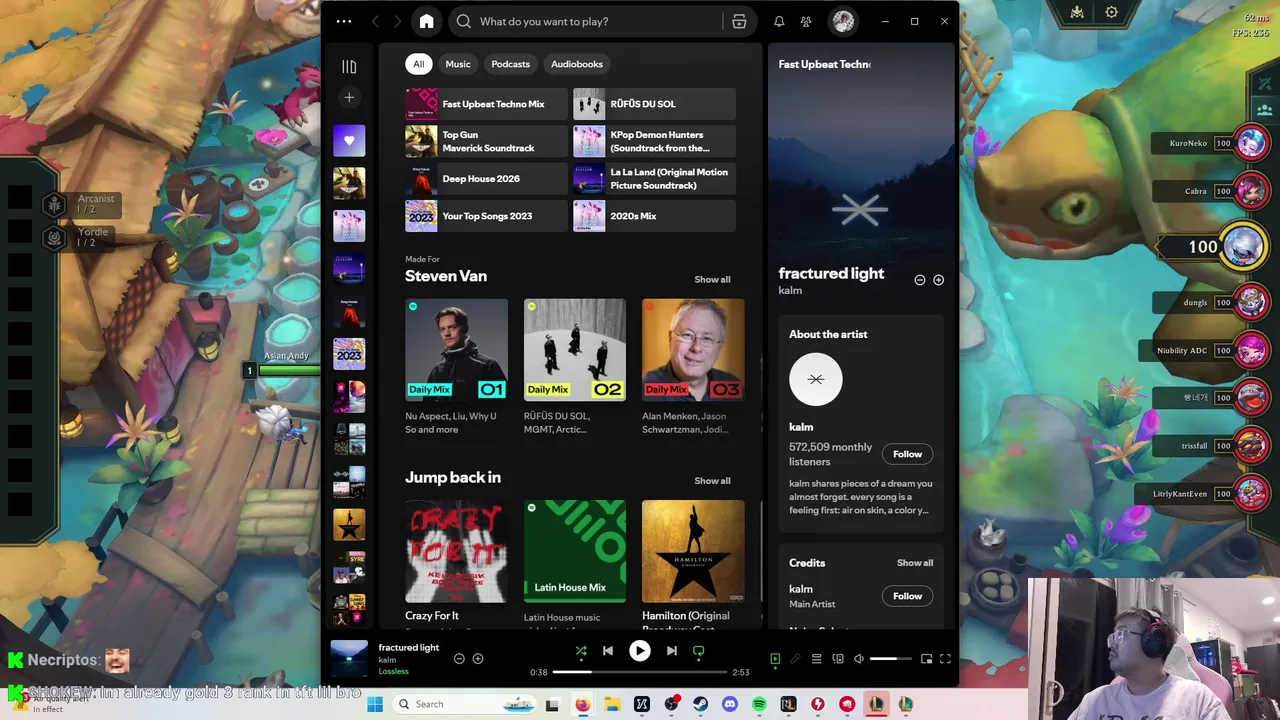Image resolution: width=1280 pixels, height=720 pixels.
Task: Open File Explorer from the taskbar
Action: tap(612, 704)
